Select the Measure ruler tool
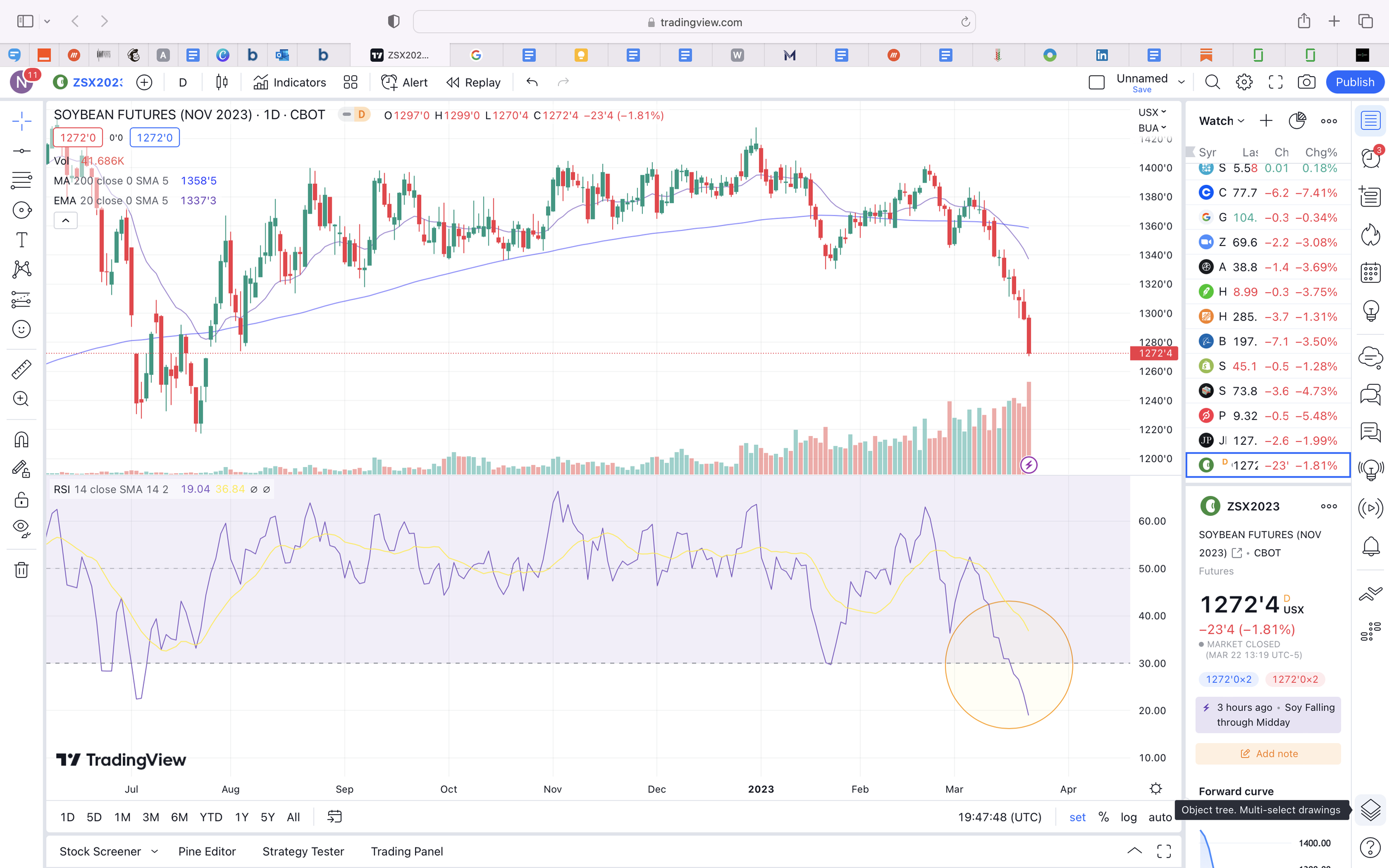The image size is (1389, 868). click(x=21, y=369)
